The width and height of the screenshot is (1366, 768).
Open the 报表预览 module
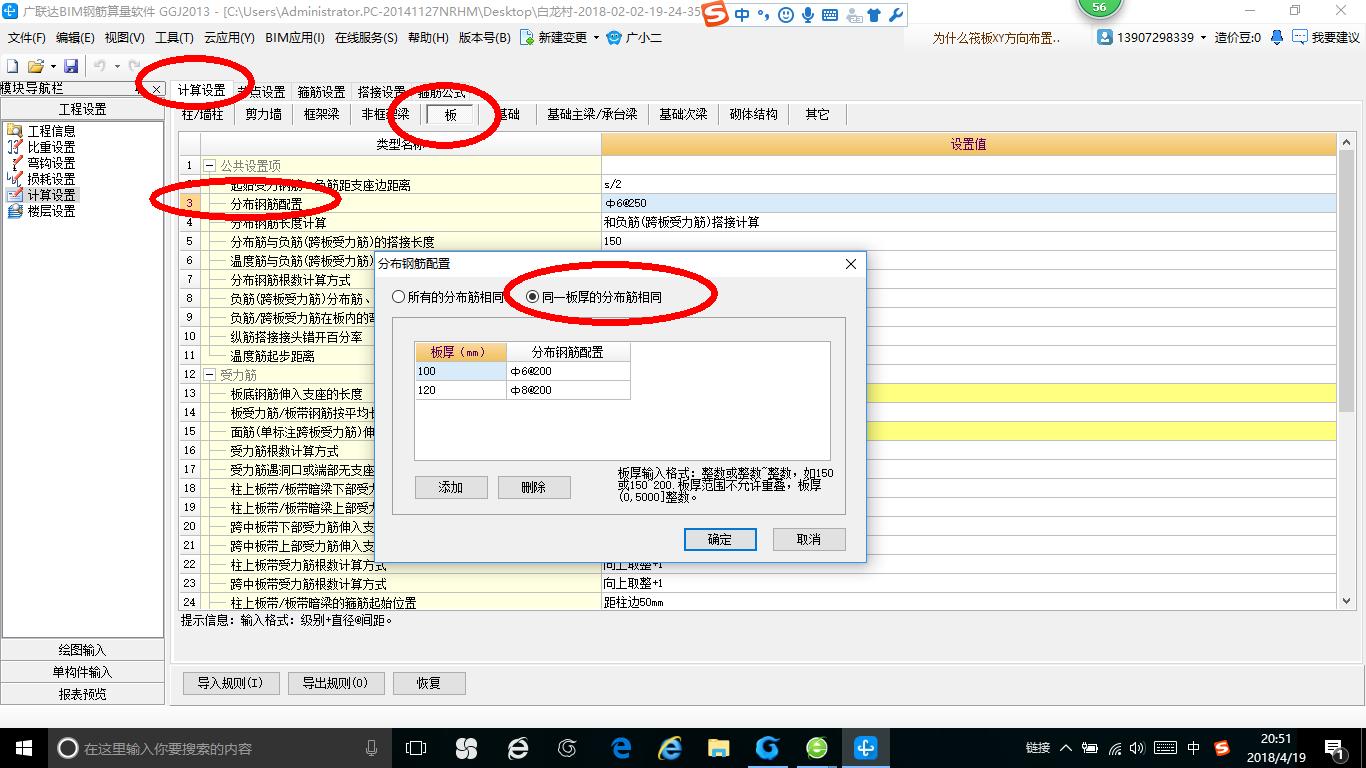[82, 694]
